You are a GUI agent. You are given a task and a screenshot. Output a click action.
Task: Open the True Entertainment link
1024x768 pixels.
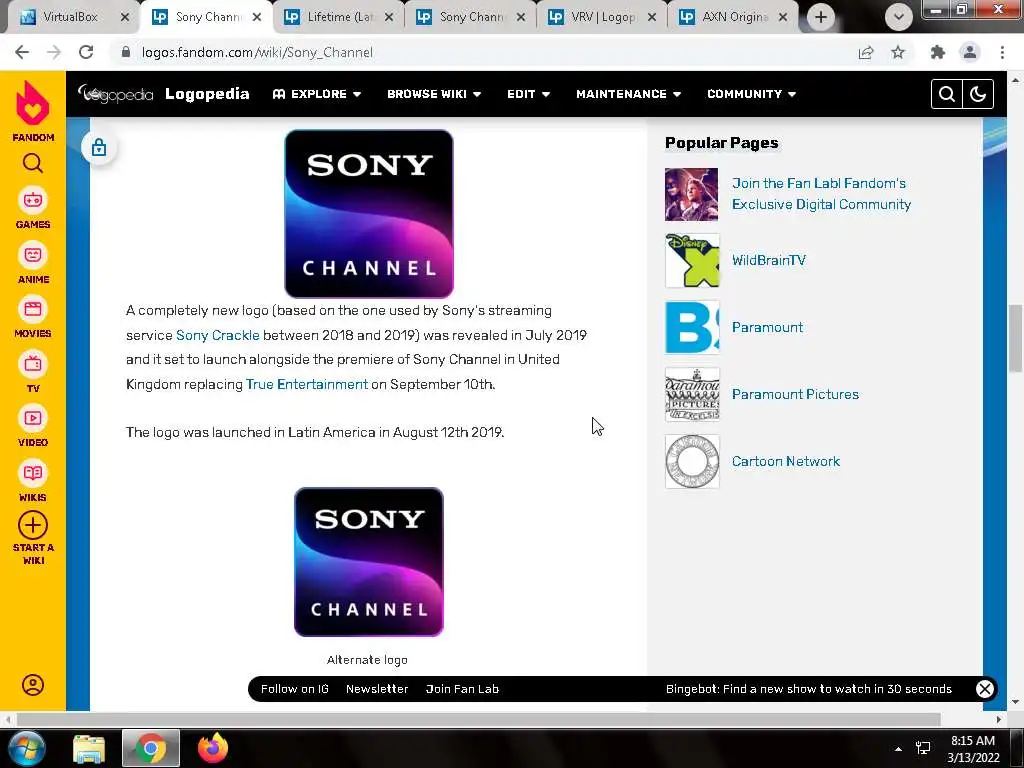(307, 384)
